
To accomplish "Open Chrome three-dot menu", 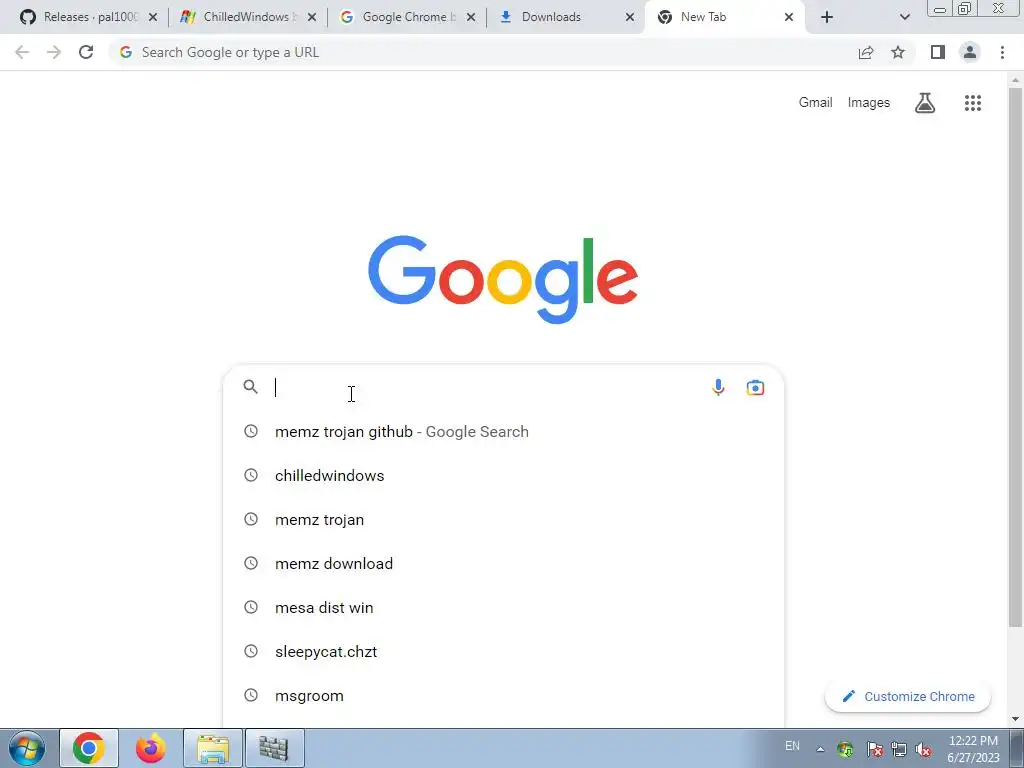I will (1002, 52).
